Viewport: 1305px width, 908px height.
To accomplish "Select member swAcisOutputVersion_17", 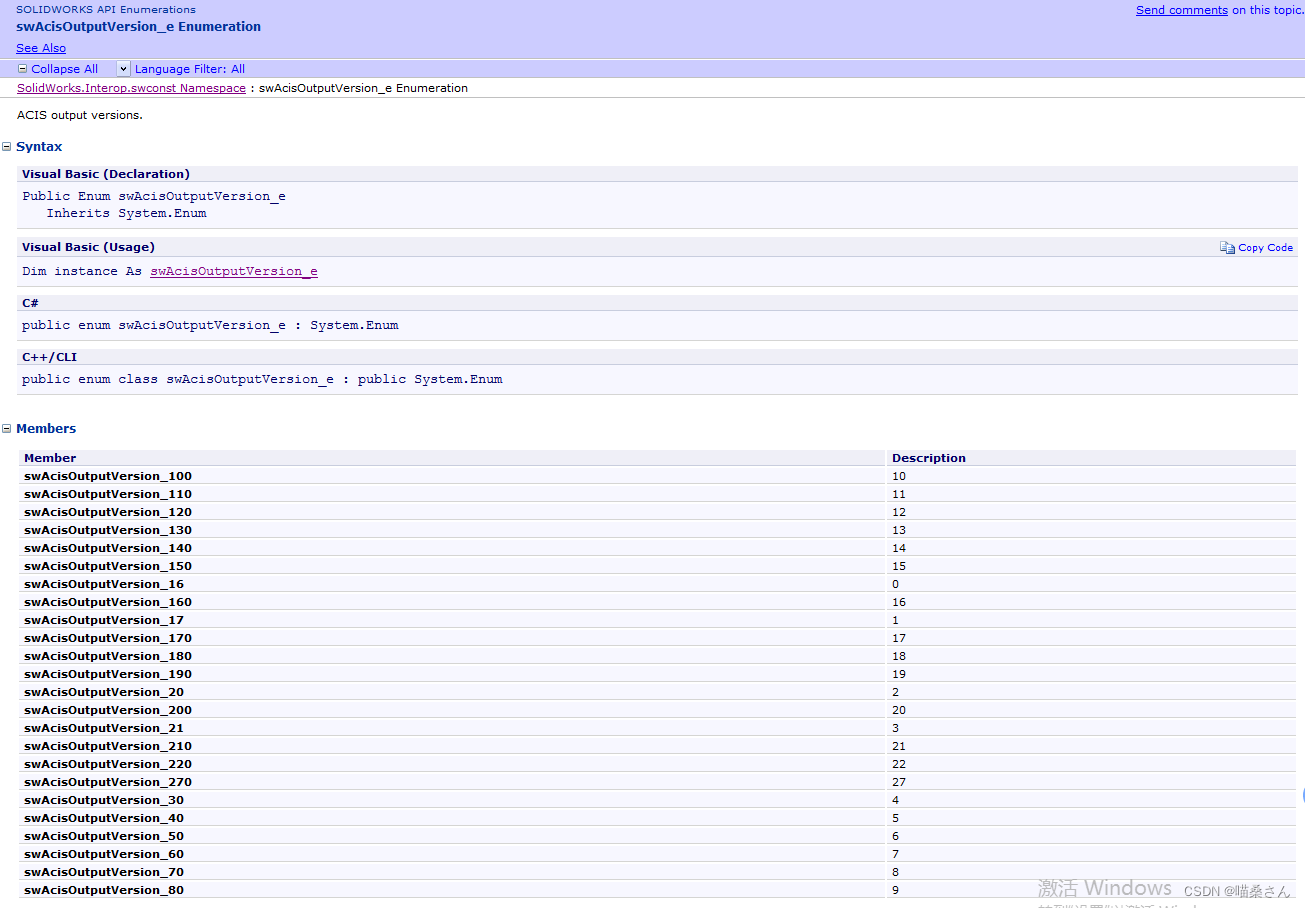I will (x=104, y=620).
